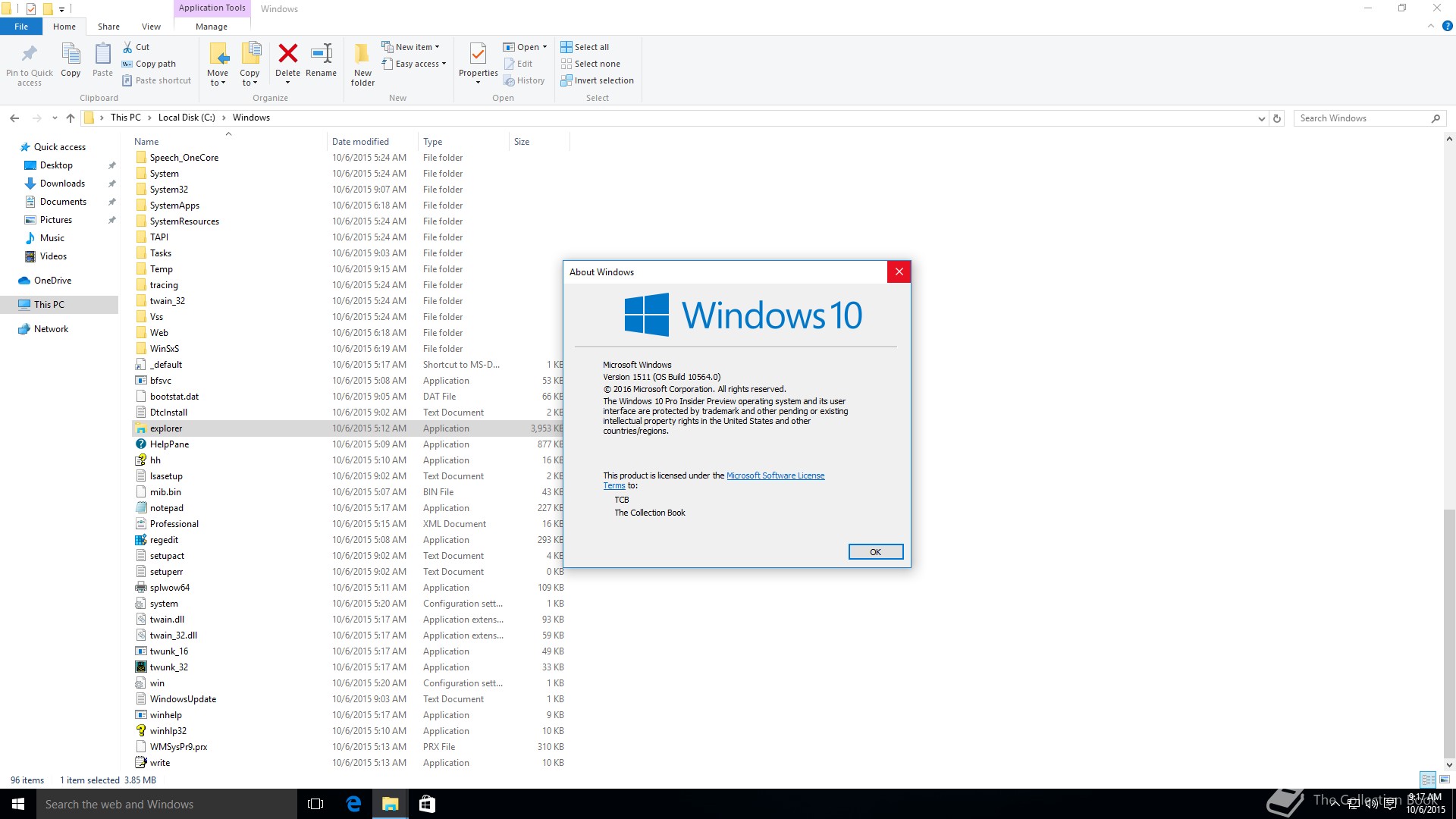Select the bootstat.dat file row
The image size is (1456, 819).
pos(349,397)
